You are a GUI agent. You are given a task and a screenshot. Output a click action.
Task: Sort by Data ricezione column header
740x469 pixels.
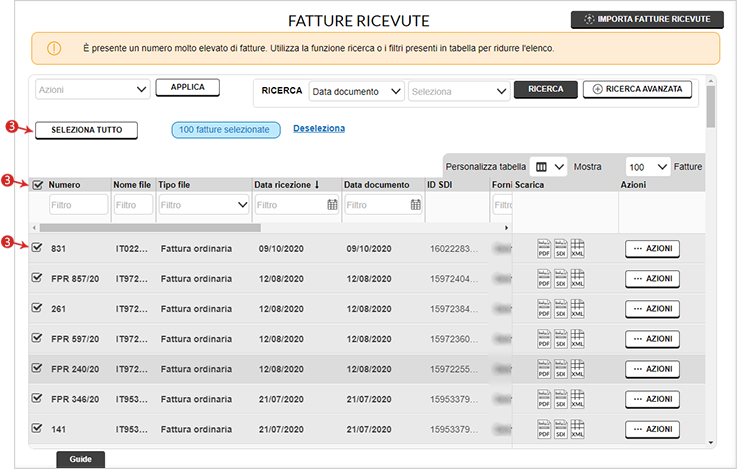coord(286,184)
